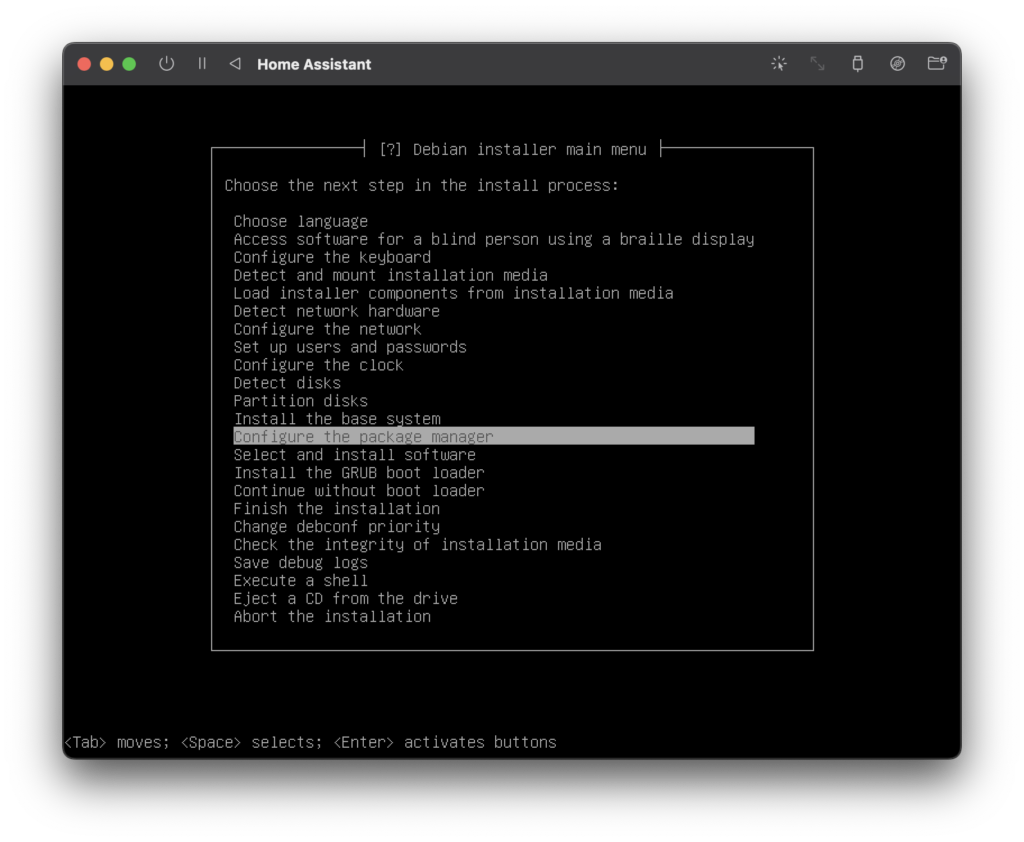
Task: Select 'Change debconf priority'
Action: click(336, 526)
